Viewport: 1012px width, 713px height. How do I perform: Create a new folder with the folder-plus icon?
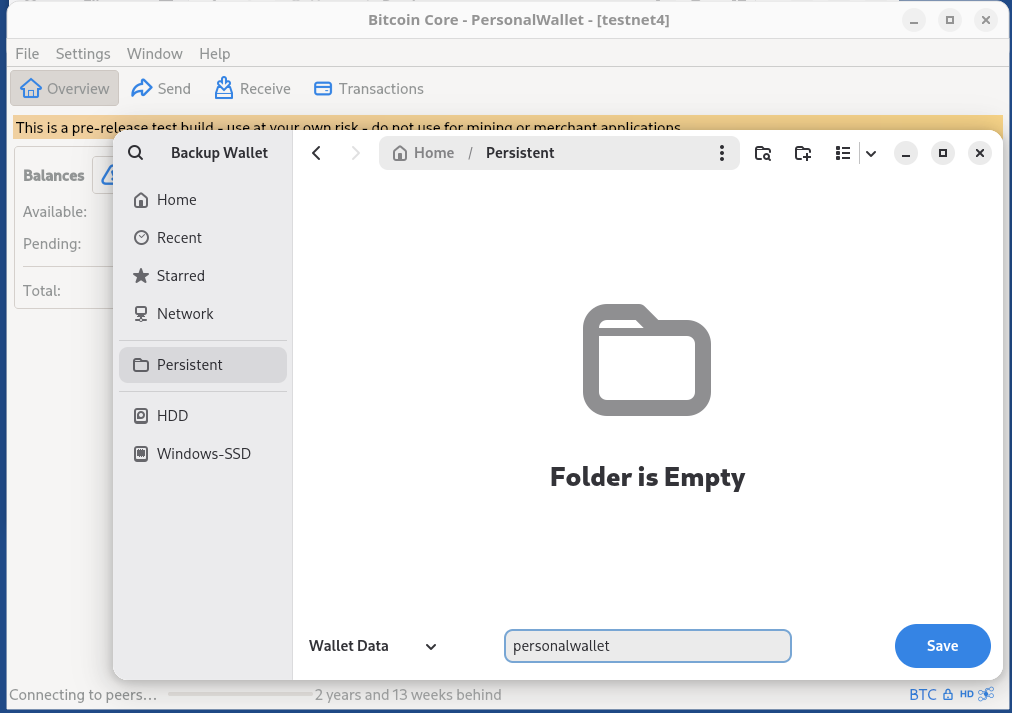point(803,153)
